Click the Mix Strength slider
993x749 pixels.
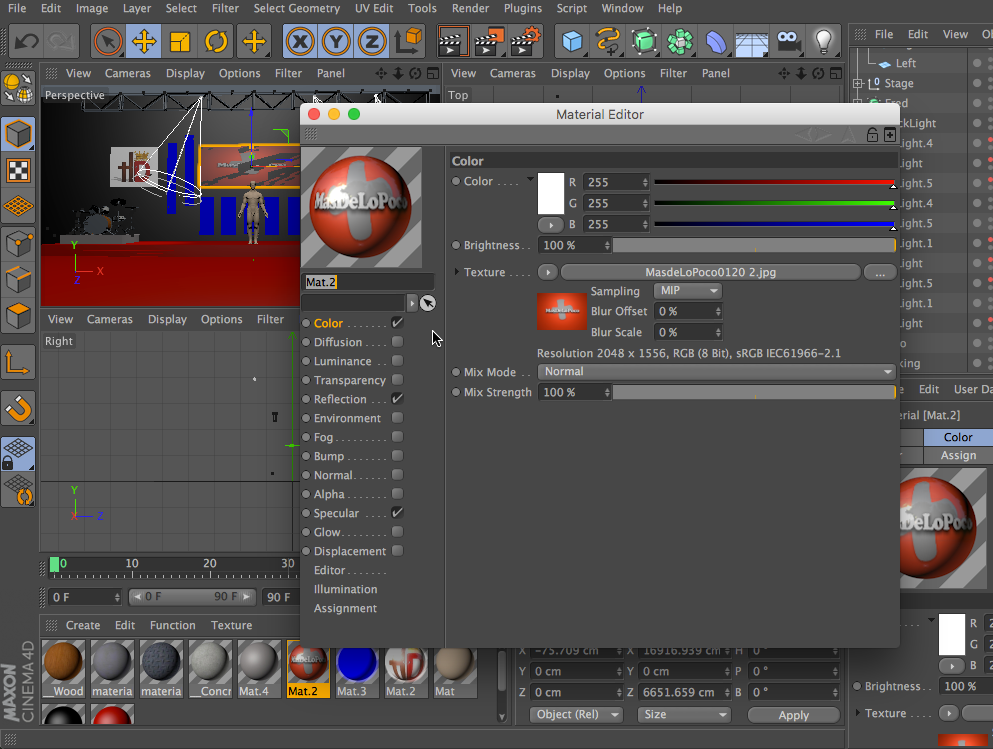754,393
